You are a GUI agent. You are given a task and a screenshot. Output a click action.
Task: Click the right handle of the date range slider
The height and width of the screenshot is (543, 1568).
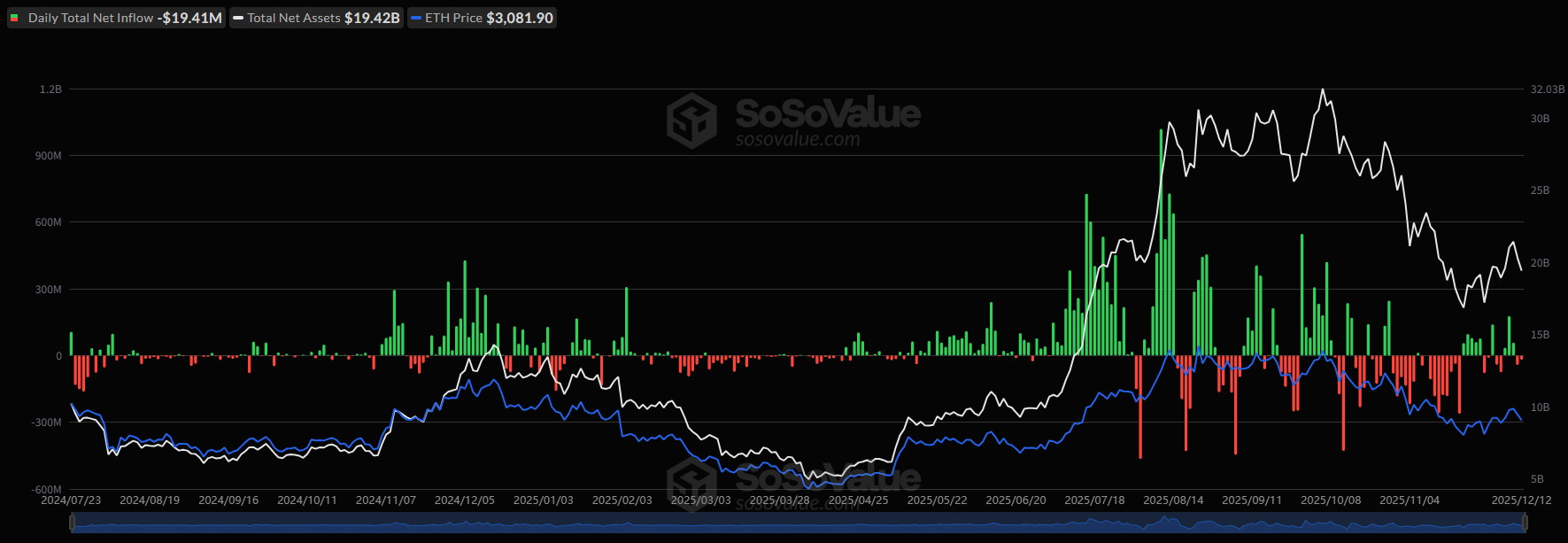click(x=1523, y=524)
